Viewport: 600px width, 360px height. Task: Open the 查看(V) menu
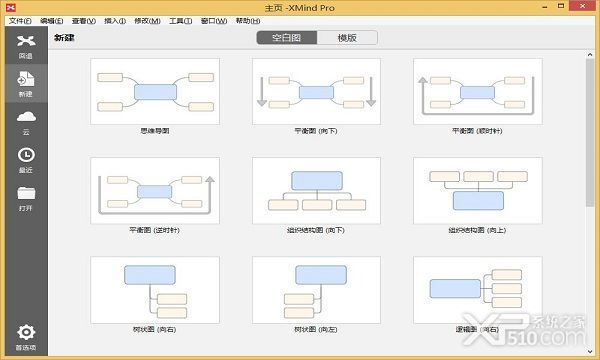84,21
